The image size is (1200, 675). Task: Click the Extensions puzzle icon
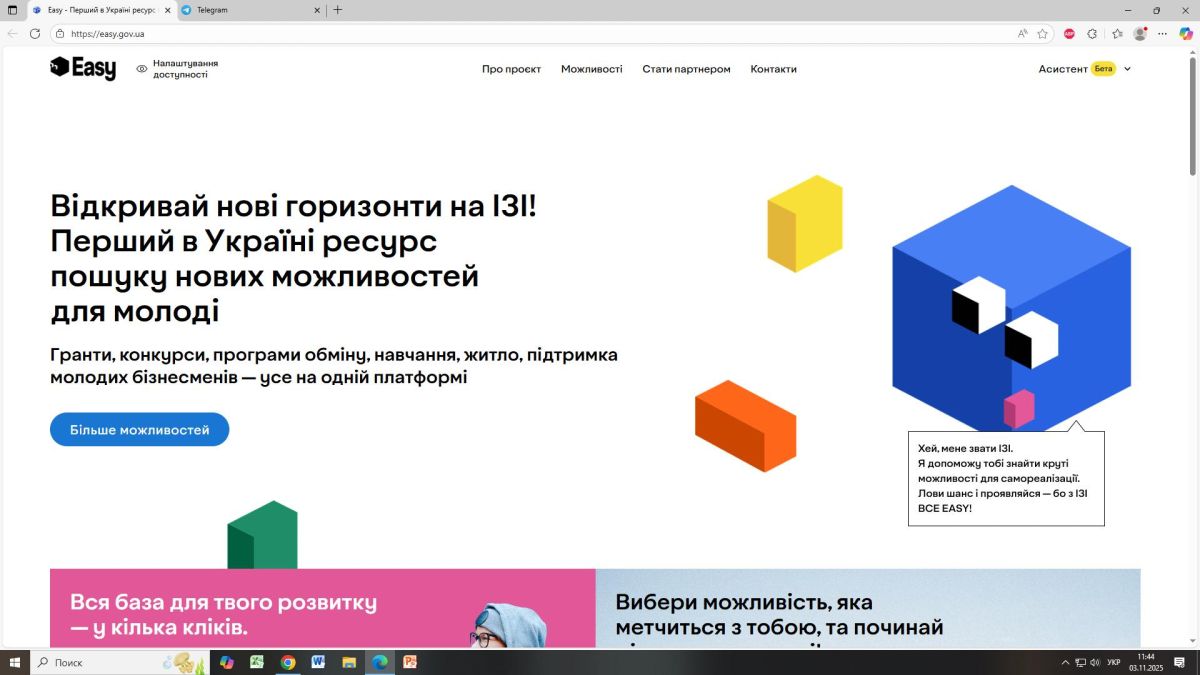[x=1092, y=33]
